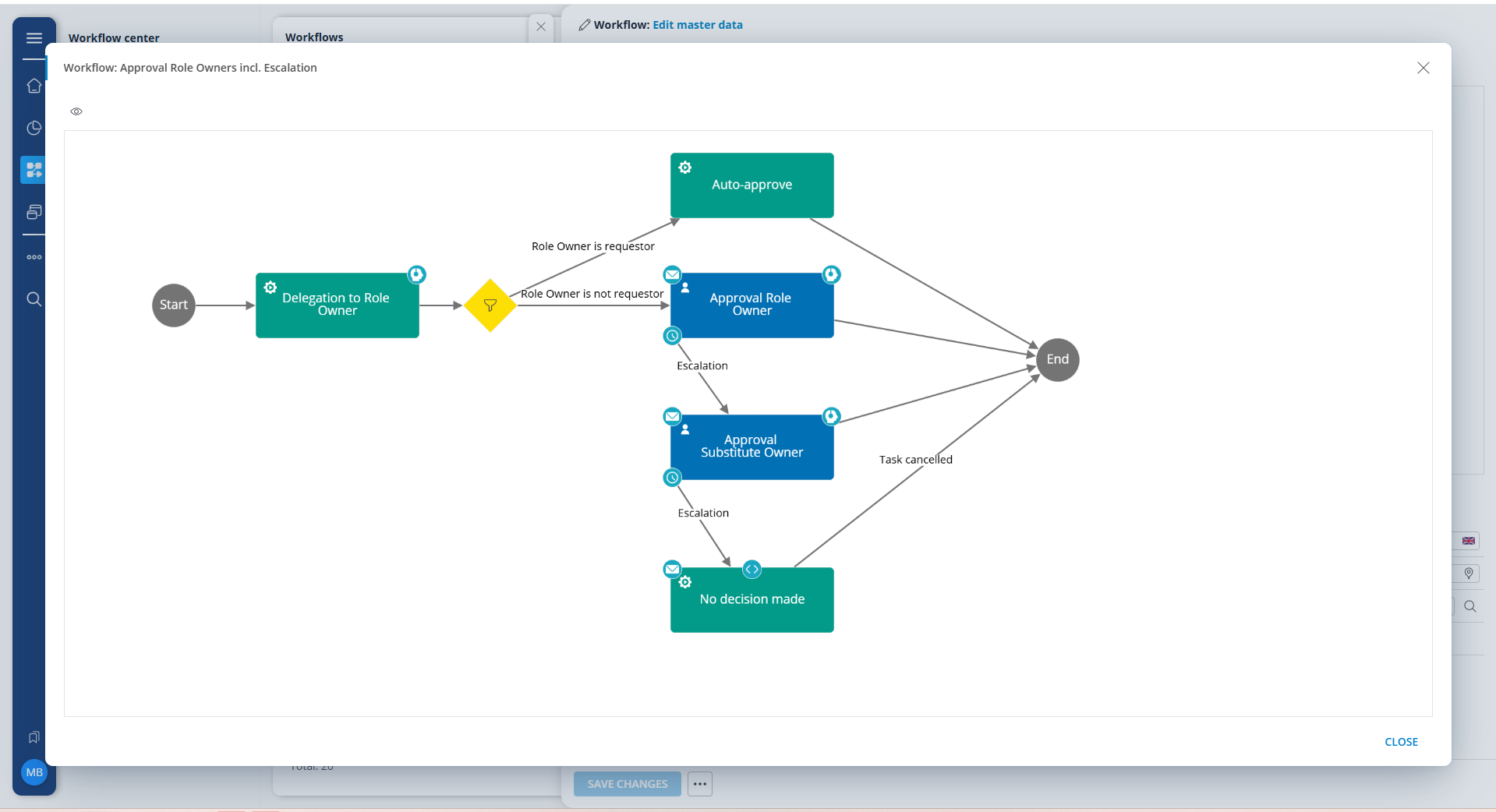This screenshot has width=1496, height=812.
Task: Select the Workflow center sidebar icon
Action: coord(34,170)
